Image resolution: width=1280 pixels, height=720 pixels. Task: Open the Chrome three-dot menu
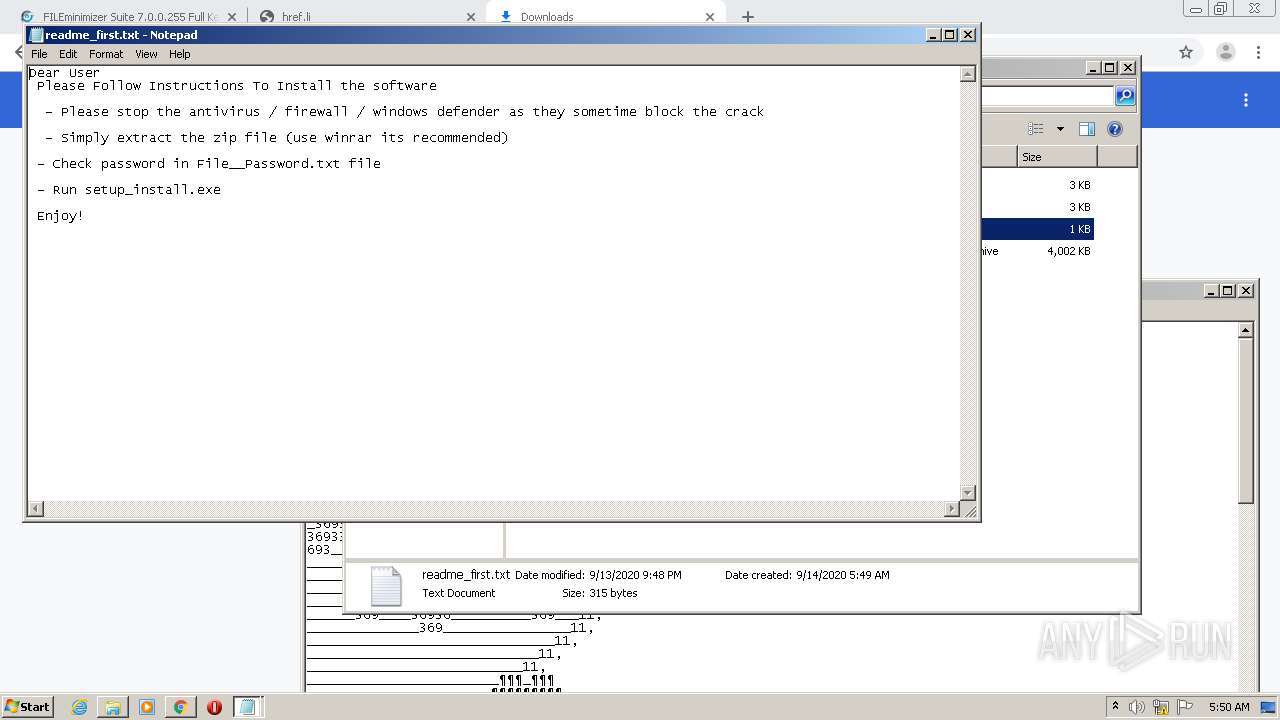(1259, 52)
